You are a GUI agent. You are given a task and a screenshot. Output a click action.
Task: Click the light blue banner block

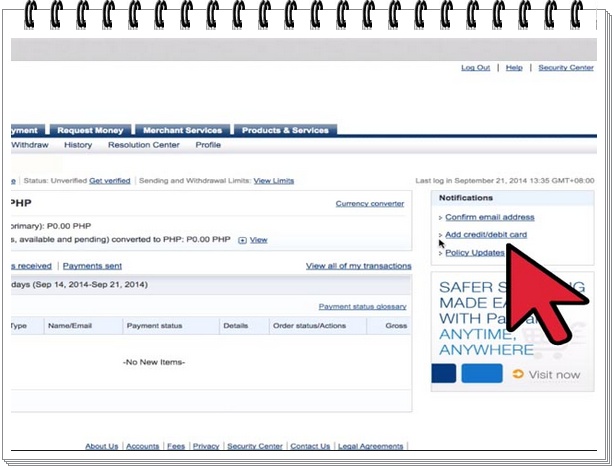click(482, 373)
